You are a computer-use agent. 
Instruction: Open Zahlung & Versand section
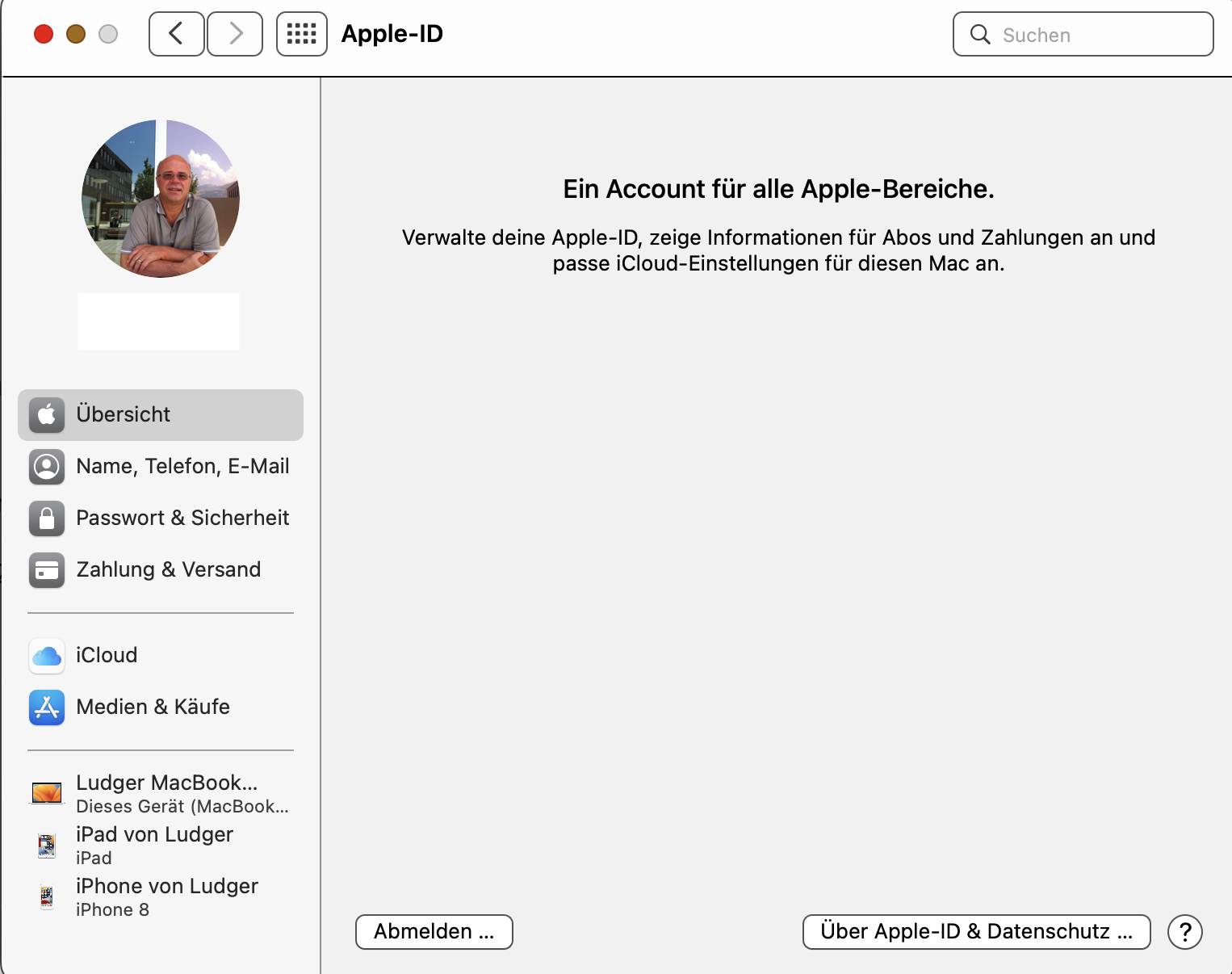click(x=161, y=570)
